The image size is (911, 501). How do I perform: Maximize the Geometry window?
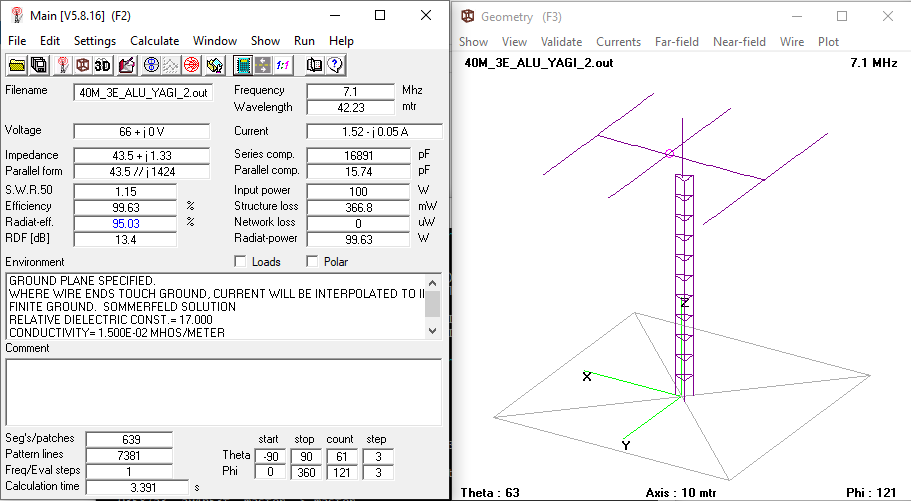[842, 16]
